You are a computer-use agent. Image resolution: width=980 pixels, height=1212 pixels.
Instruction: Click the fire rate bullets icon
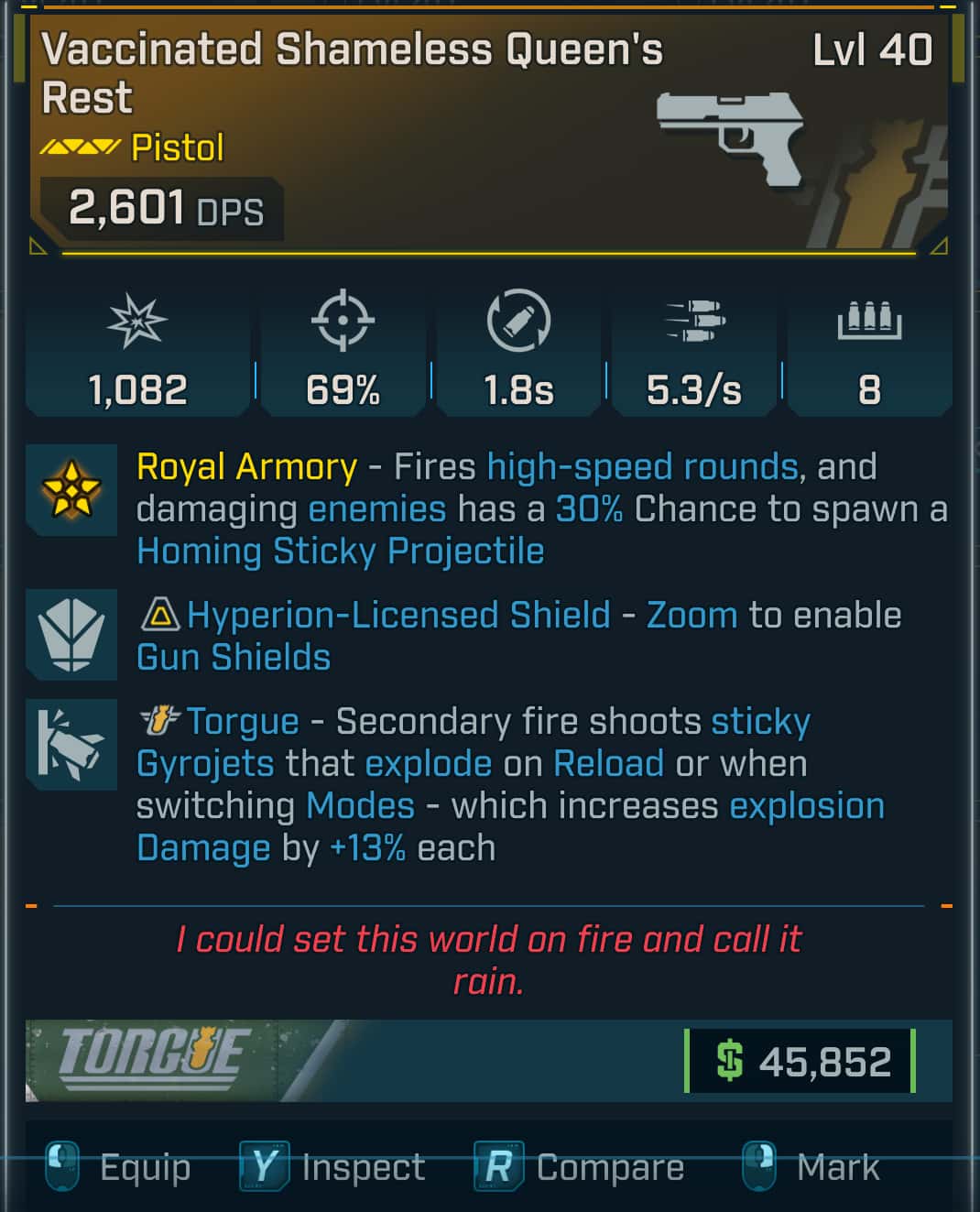click(695, 321)
